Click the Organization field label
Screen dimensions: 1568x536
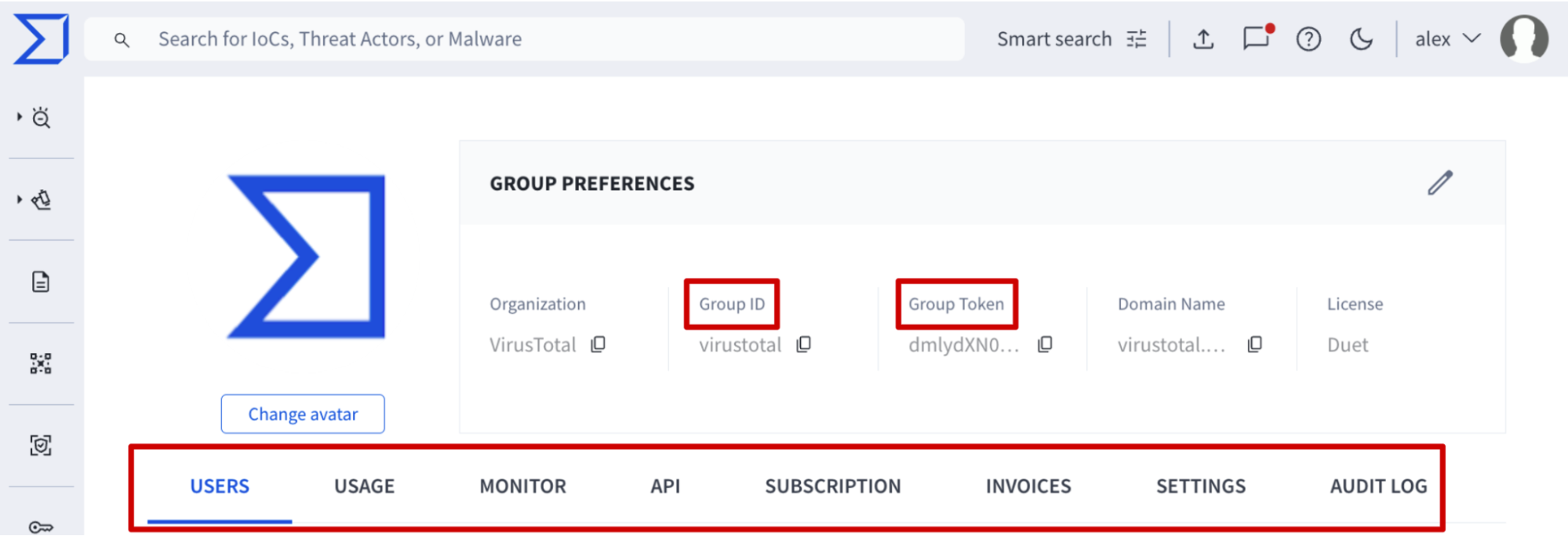pyautogui.click(x=538, y=304)
